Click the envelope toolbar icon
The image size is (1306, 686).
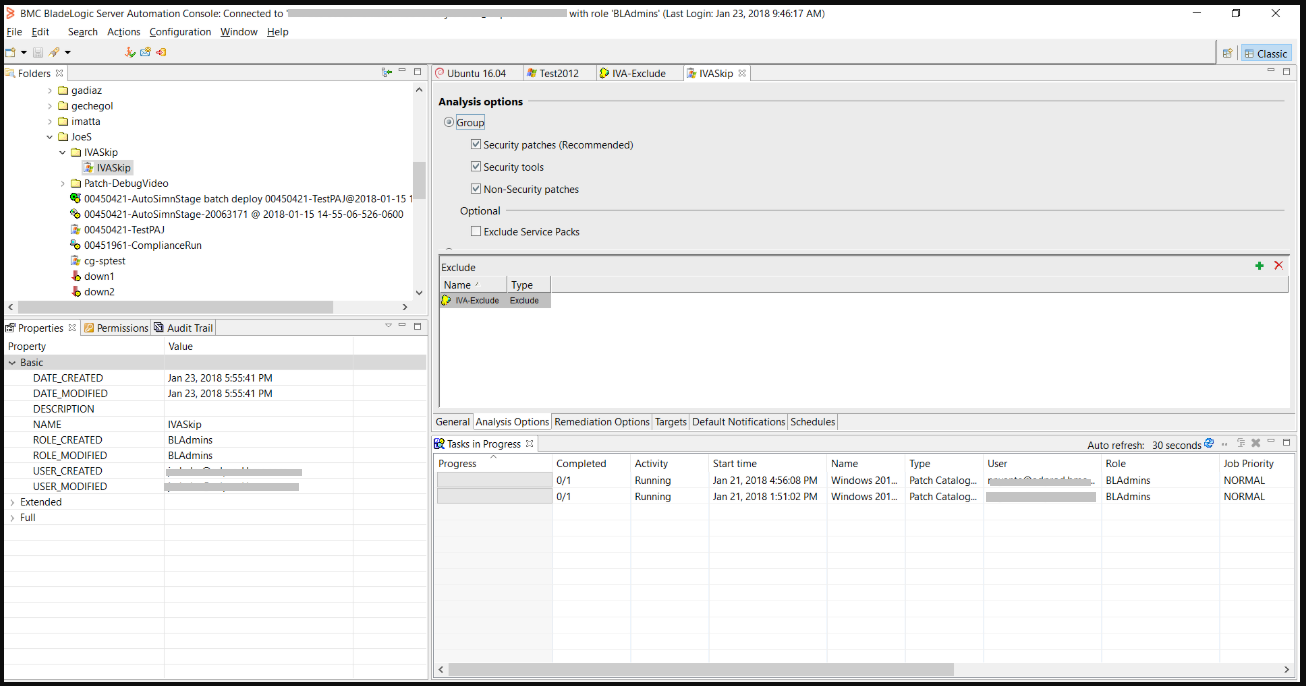coord(145,52)
